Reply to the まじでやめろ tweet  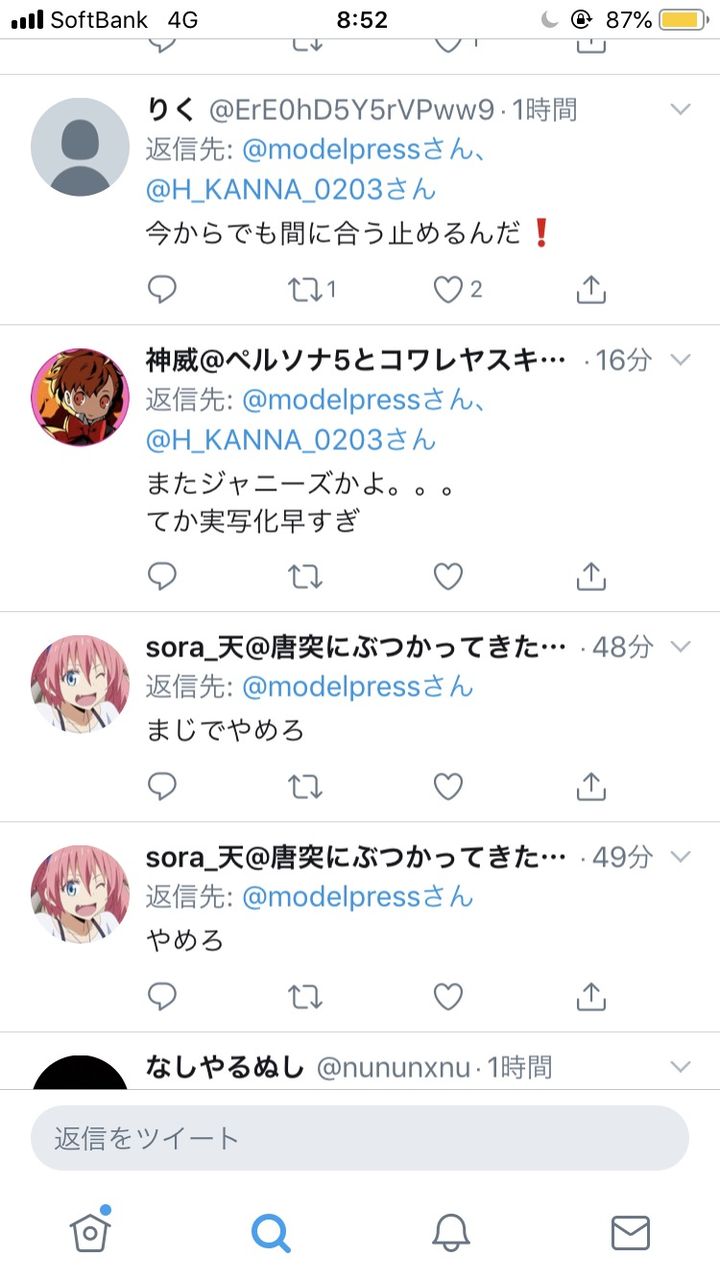point(162,786)
